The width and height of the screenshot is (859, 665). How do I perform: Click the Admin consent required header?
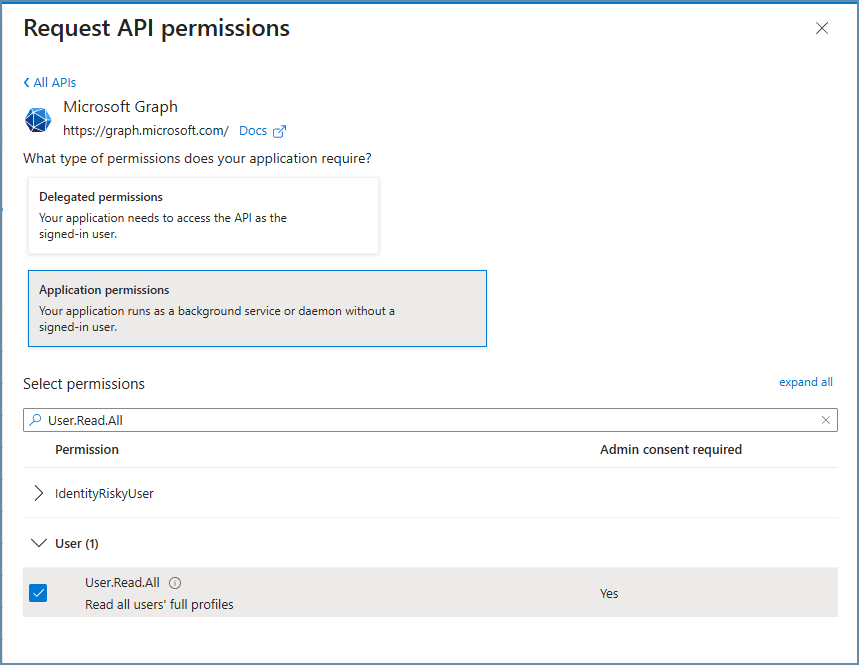pyautogui.click(x=671, y=450)
